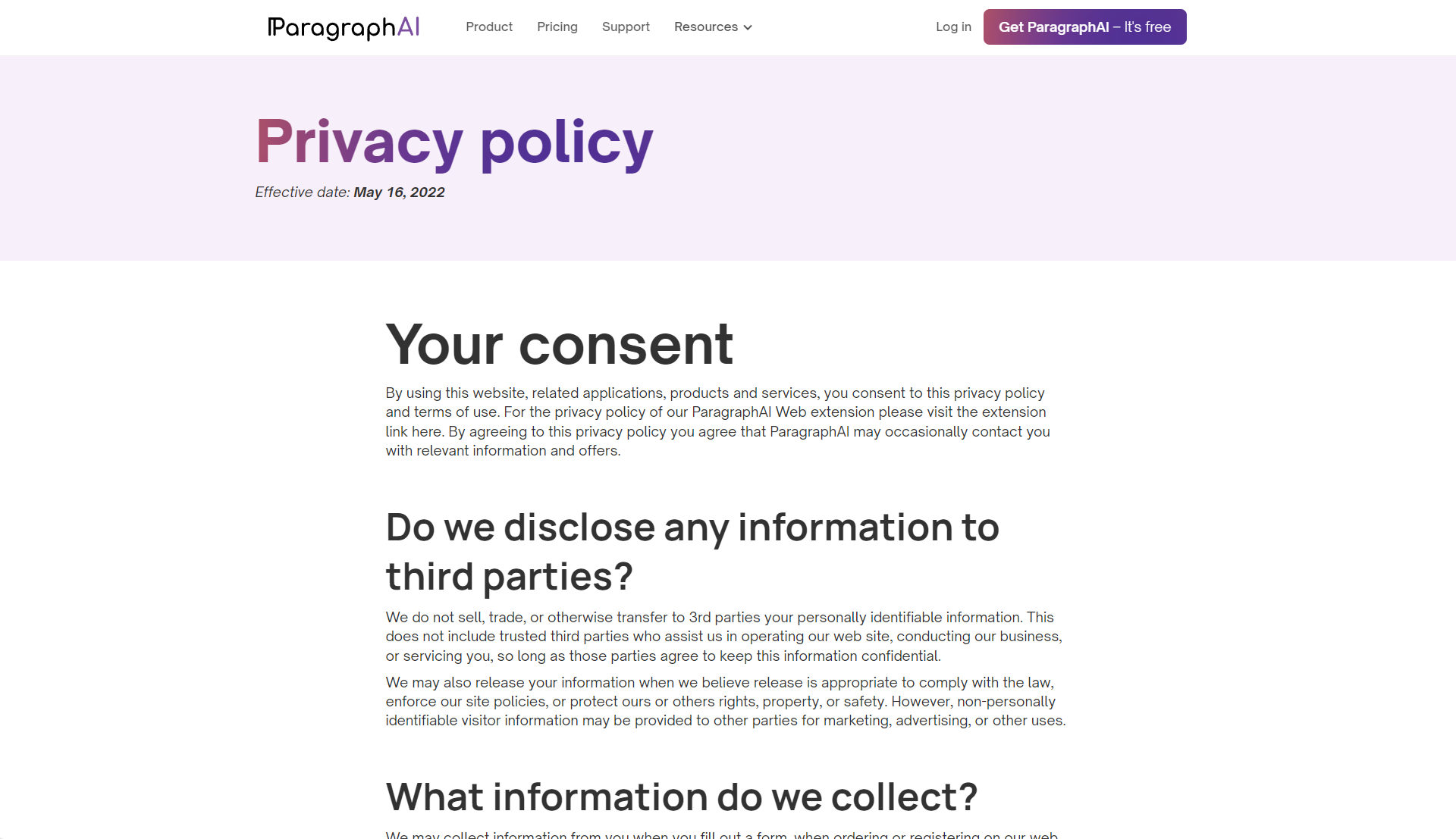This screenshot has width=1456, height=839.
Task: Click the bold May 16, 2022 date
Action: pos(399,193)
